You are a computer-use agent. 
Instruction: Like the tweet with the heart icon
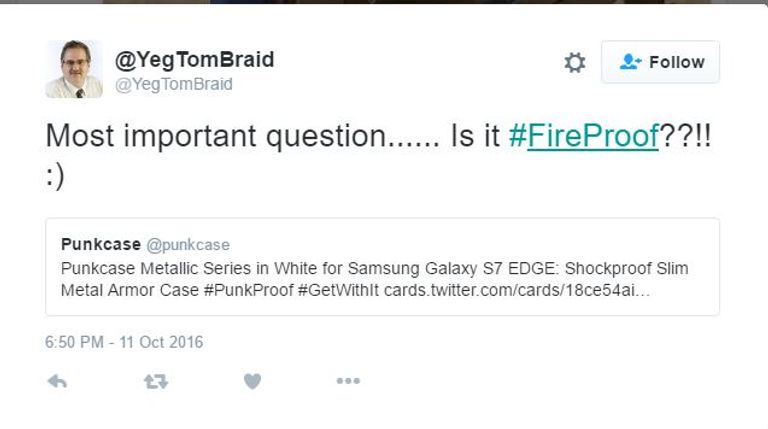(x=252, y=381)
